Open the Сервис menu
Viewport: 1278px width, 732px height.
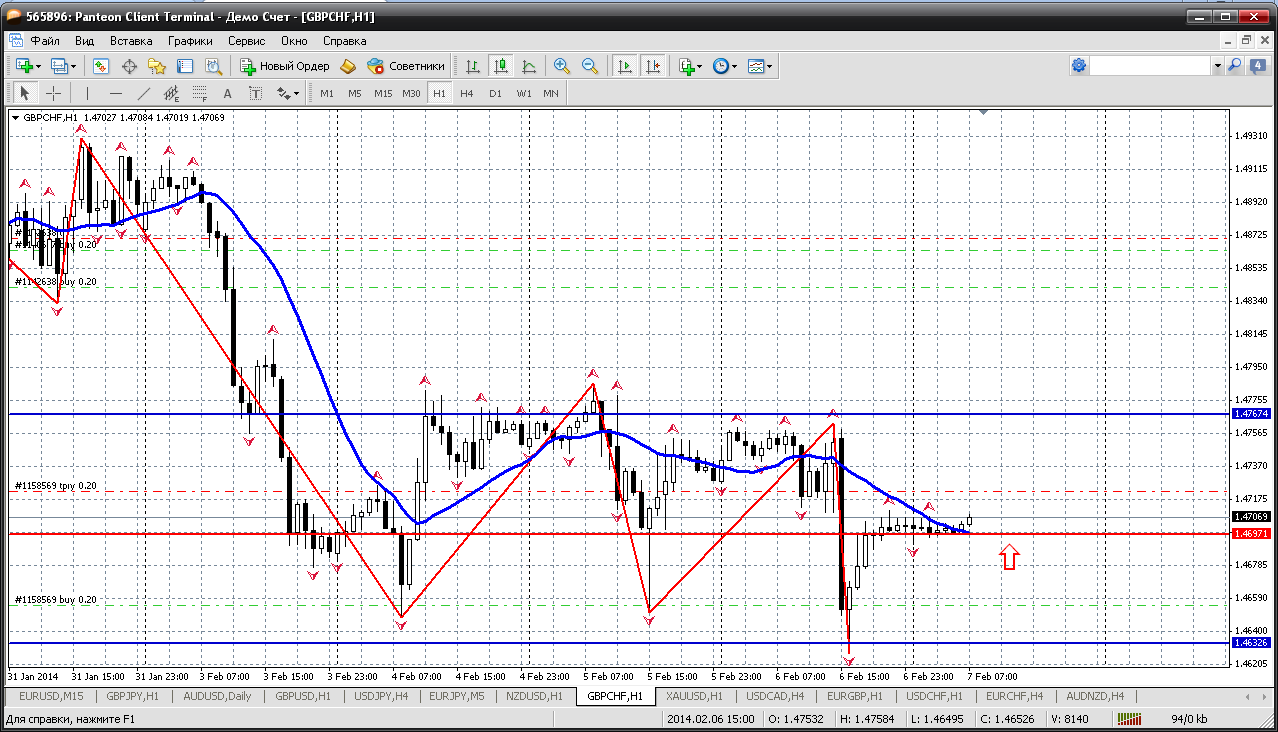point(246,41)
